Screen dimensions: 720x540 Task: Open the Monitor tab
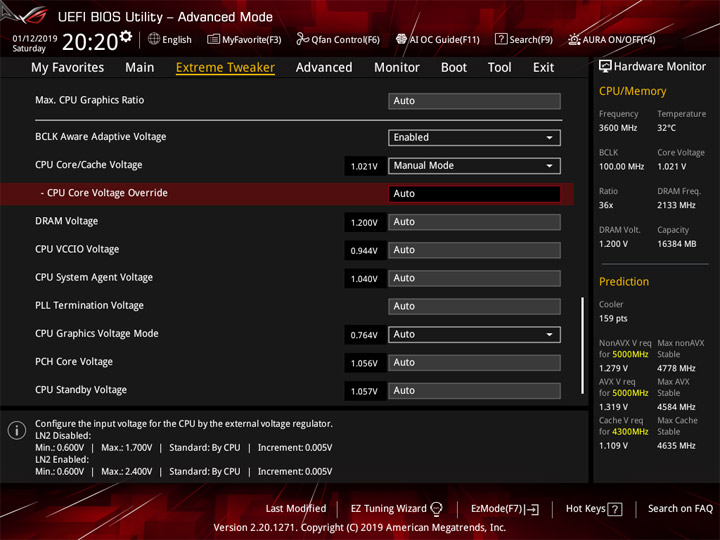coord(397,68)
